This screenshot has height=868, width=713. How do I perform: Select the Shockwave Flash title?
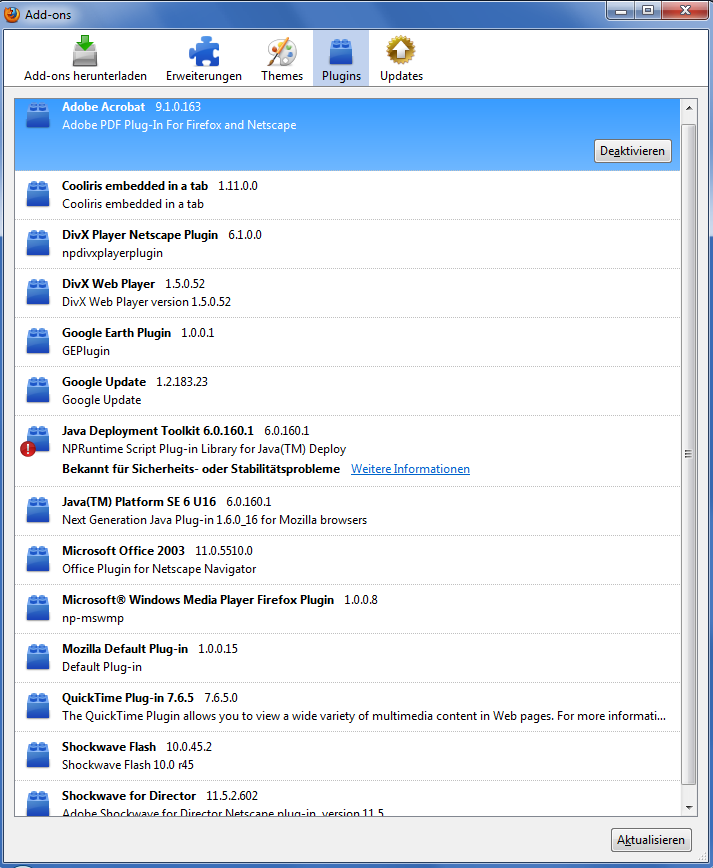click(x=109, y=747)
